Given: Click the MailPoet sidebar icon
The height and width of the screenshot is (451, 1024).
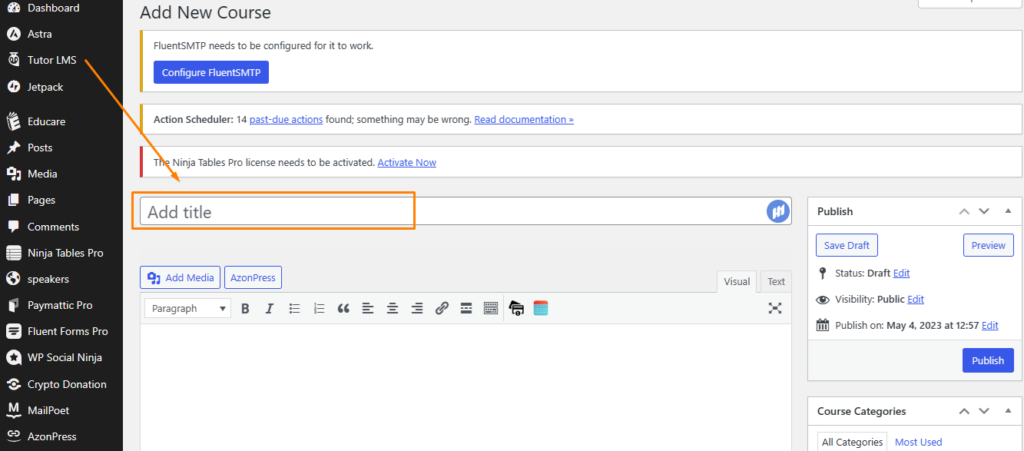Looking at the screenshot, I should (13, 410).
